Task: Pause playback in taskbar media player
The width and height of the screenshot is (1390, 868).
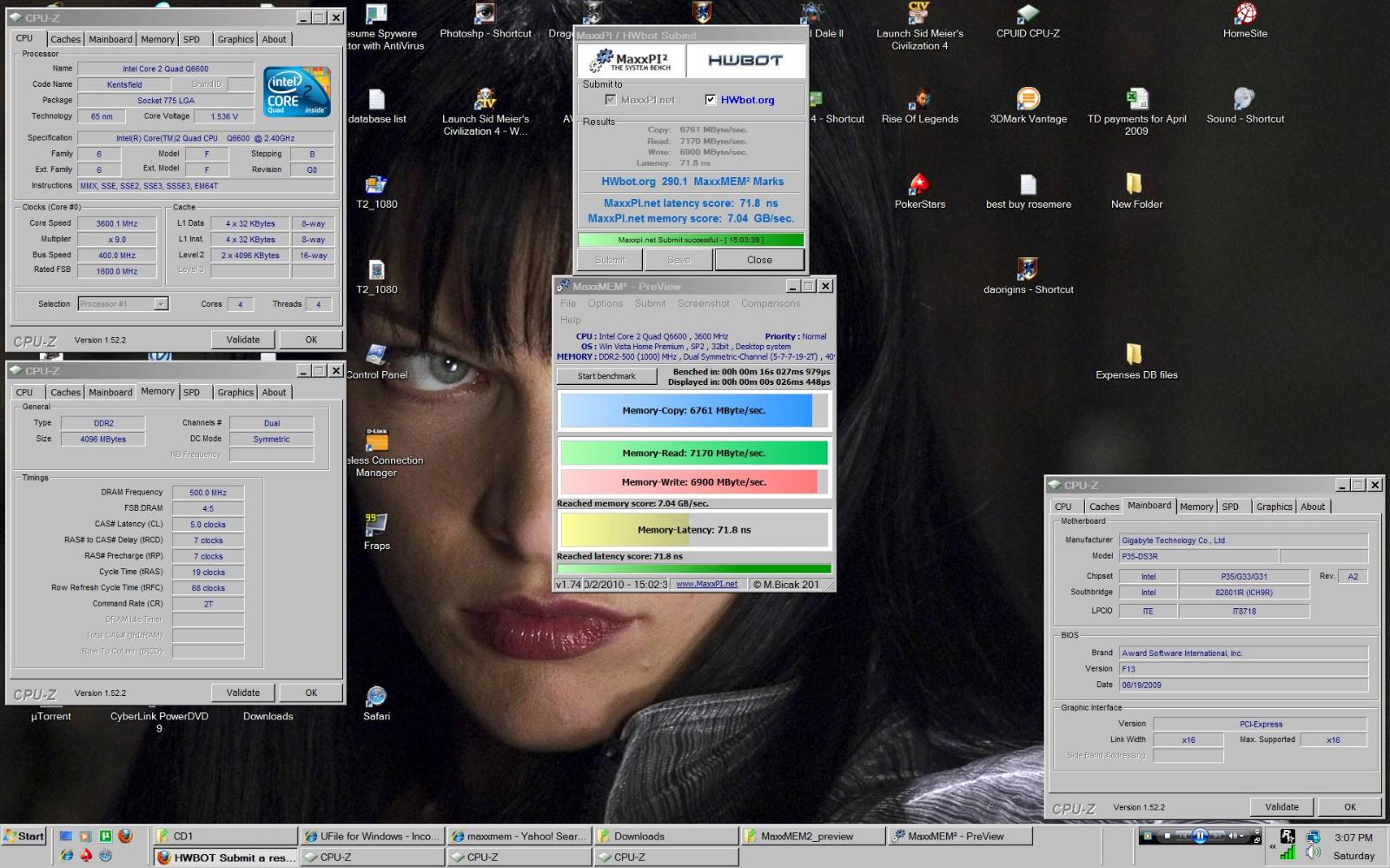Action: pyautogui.click(x=1200, y=836)
